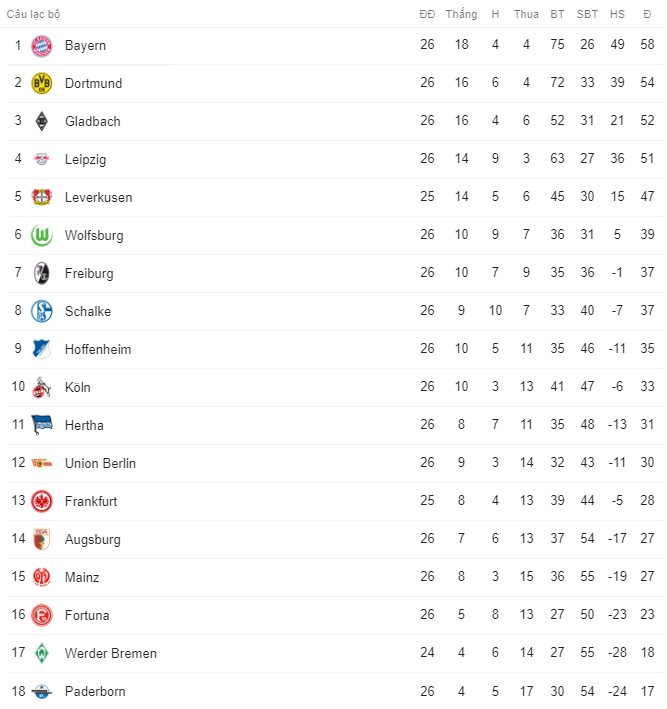Click the Câu lạc bộ header

pos(33,15)
